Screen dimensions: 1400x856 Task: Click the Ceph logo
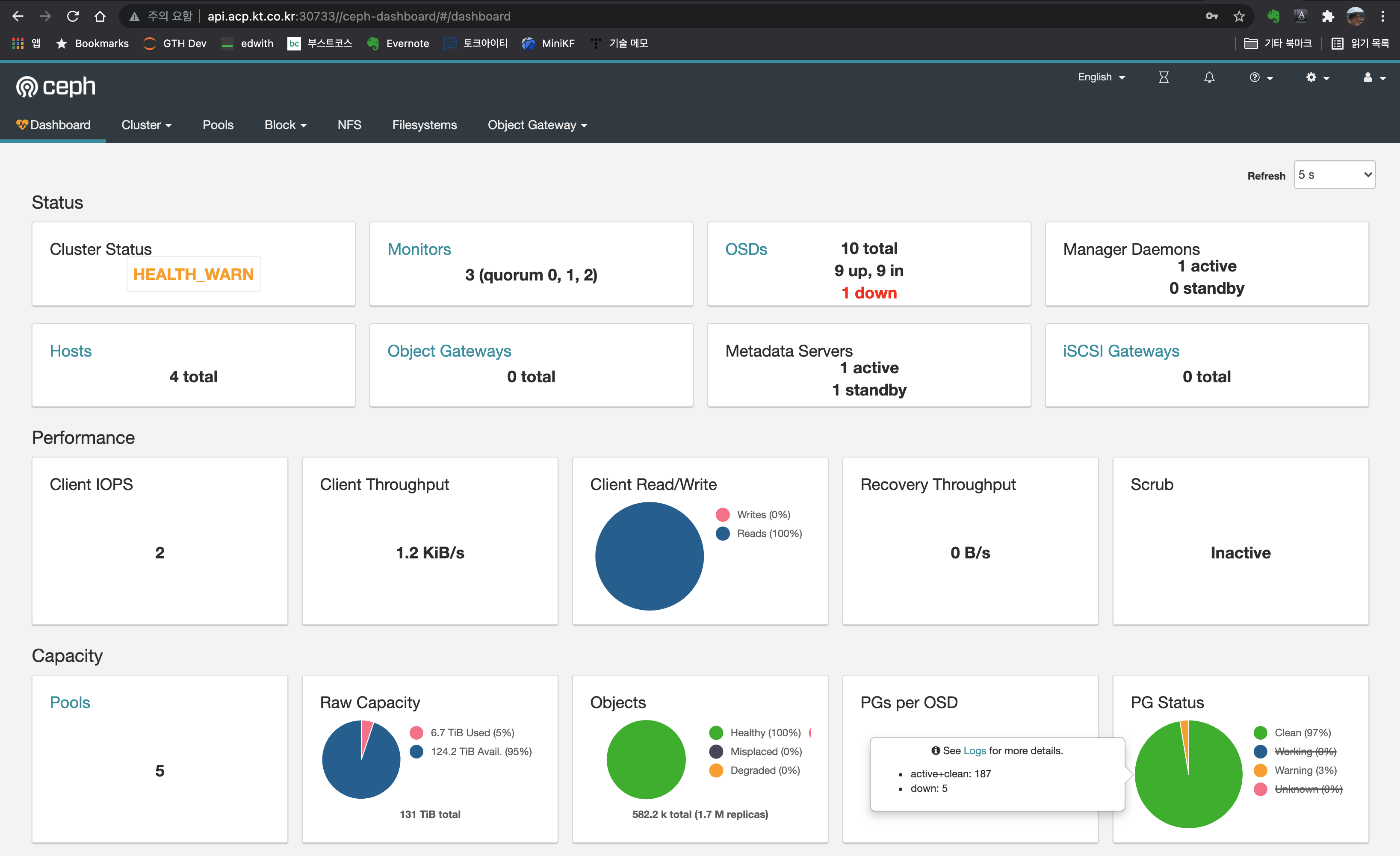(x=56, y=86)
